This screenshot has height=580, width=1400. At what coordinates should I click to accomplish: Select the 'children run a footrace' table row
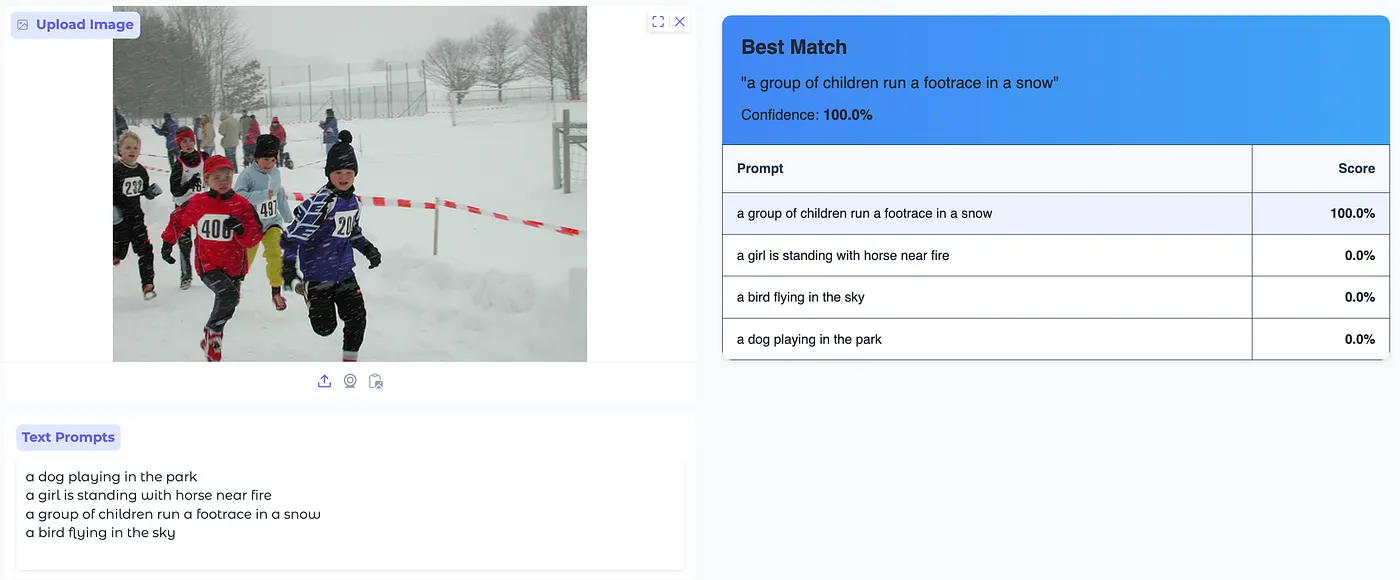click(x=1056, y=213)
